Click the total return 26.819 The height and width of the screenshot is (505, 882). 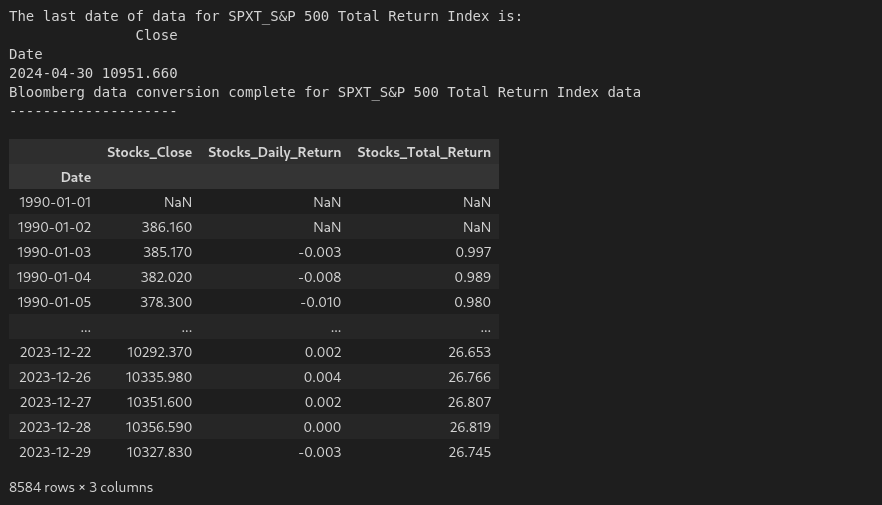click(x=470, y=427)
